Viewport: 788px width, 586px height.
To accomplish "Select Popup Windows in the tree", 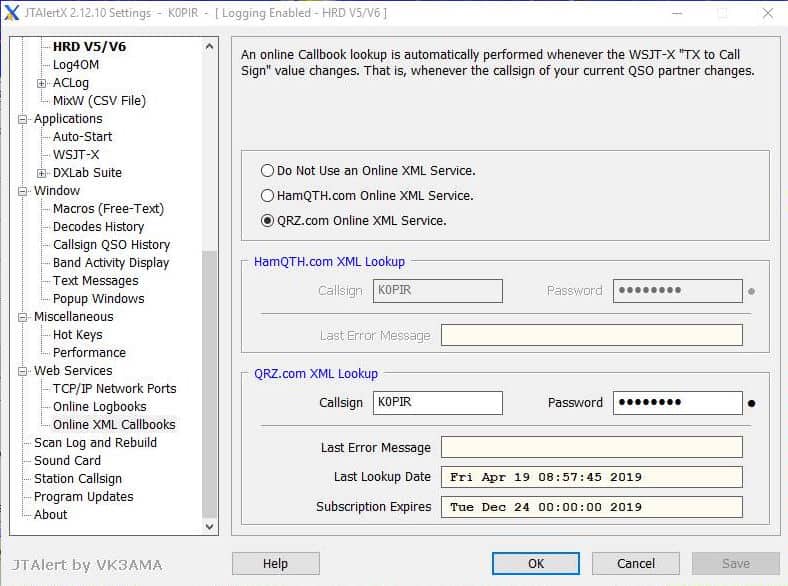I will point(98,299).
